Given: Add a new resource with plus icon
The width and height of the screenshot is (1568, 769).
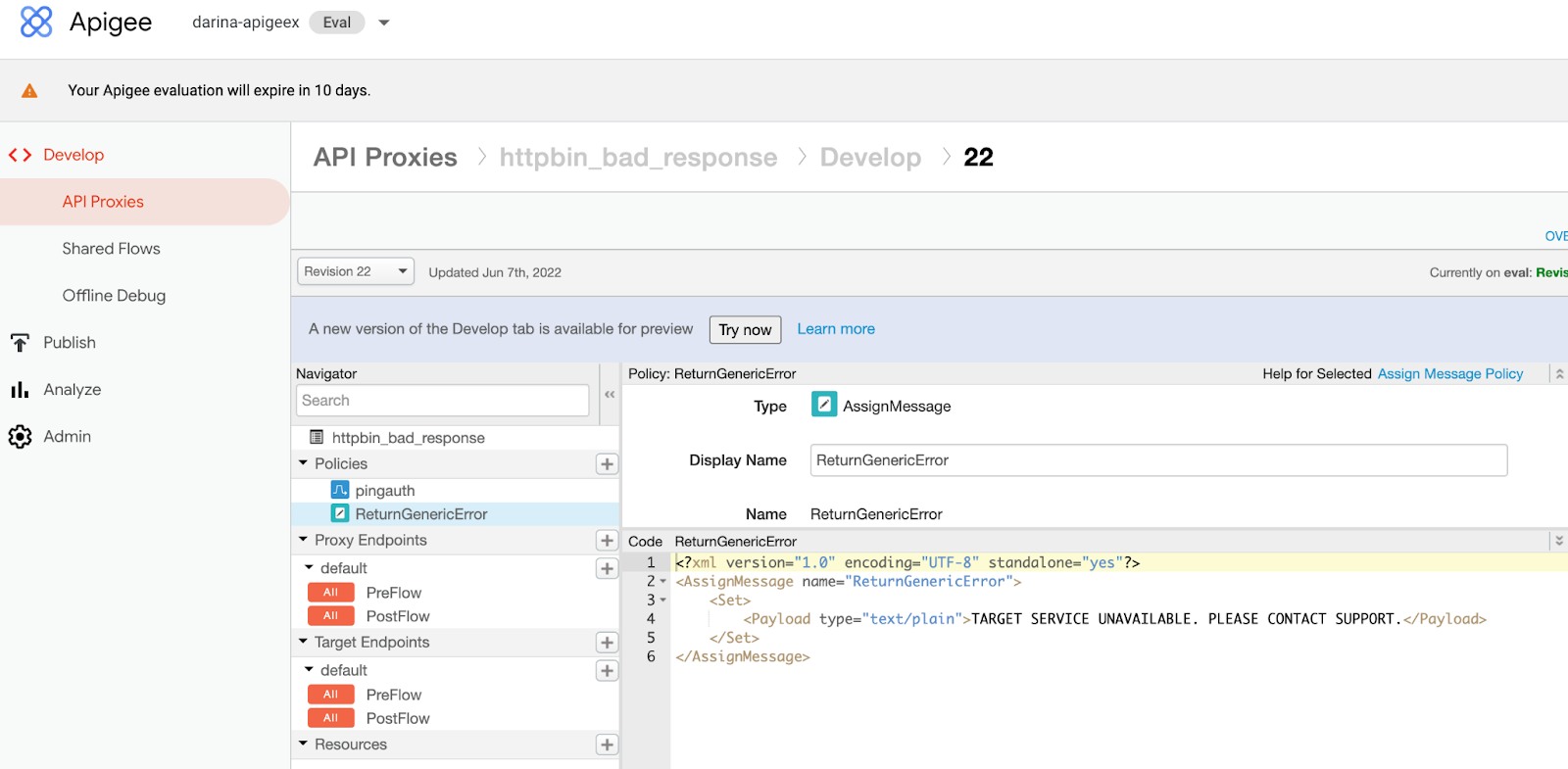Looking at the screenshot, I should point(607,745).
